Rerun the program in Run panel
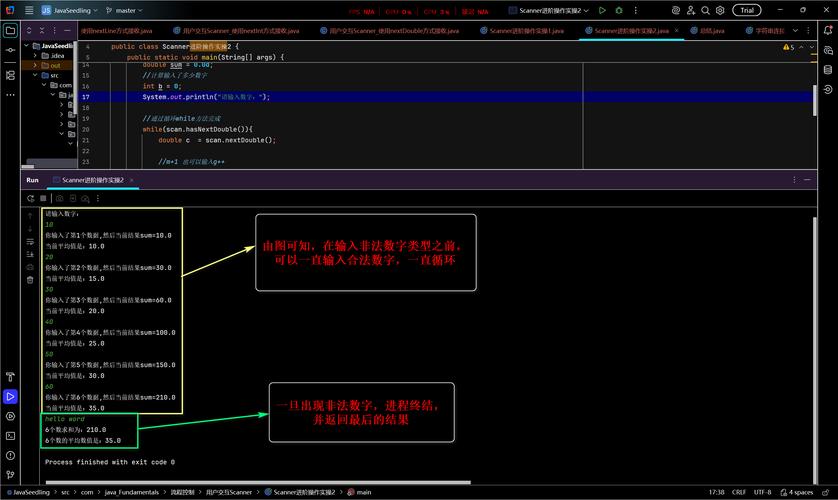 click(30, 198)
